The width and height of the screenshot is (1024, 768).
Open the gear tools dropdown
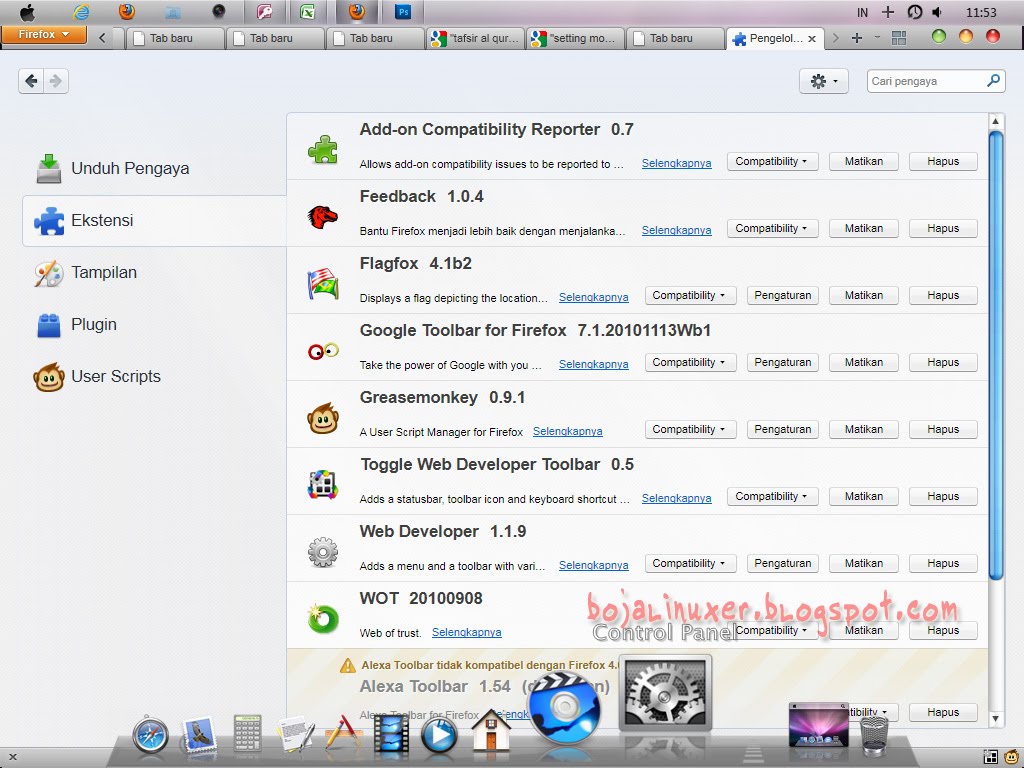pyautogui.click(x=824, y=81)
